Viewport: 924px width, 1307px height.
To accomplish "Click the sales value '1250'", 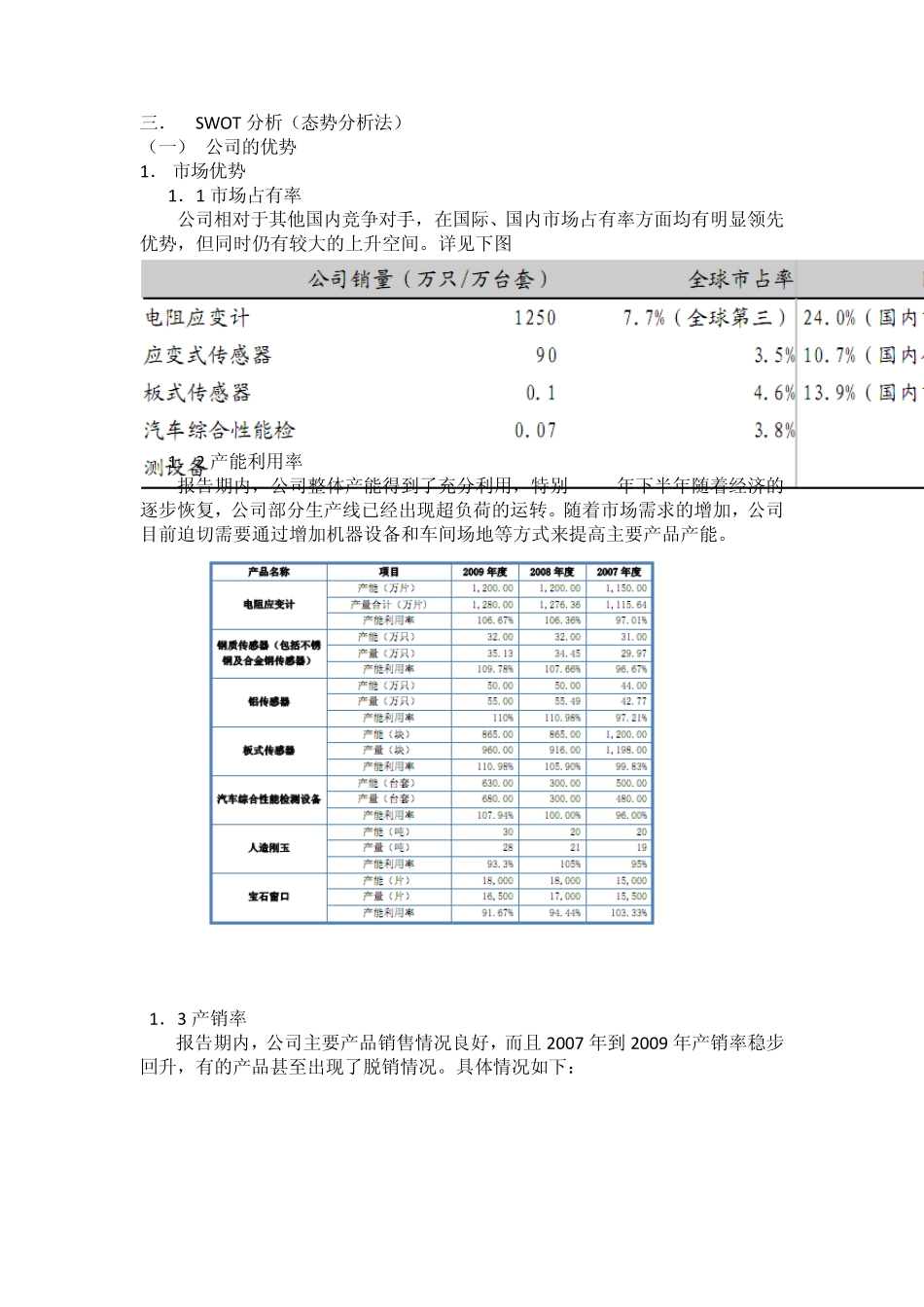I will tap(535, 318).
